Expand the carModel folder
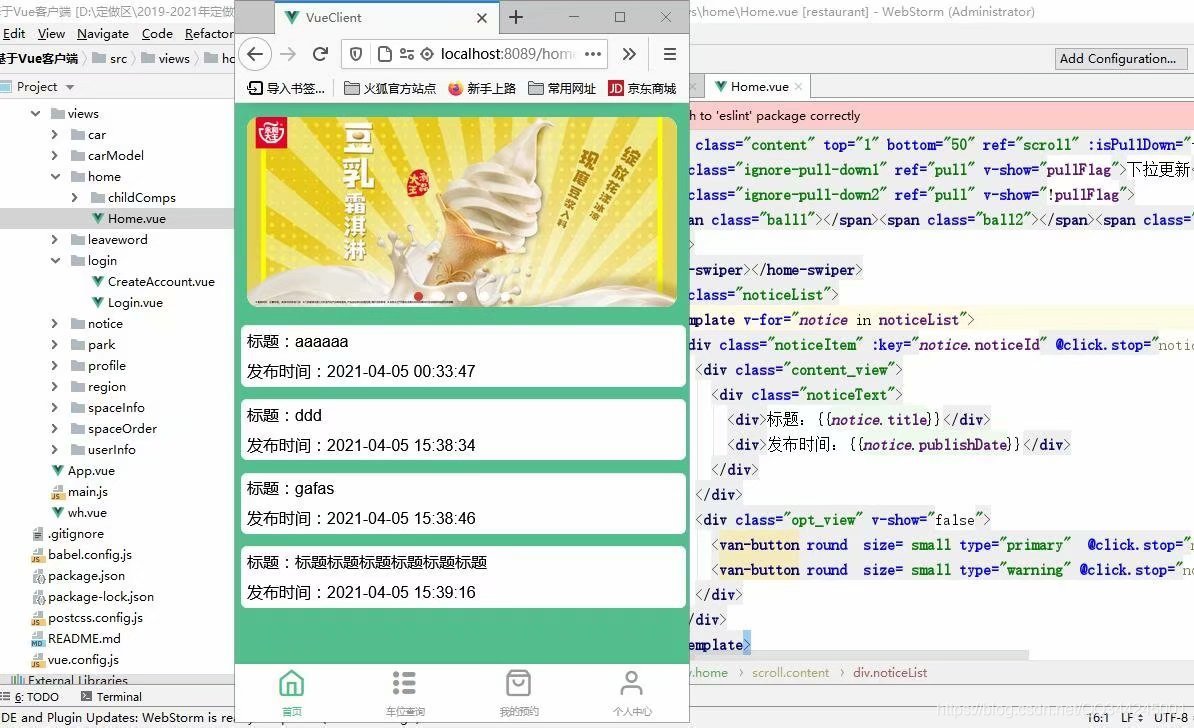Image resolution: width=1194 pixels, height=728 pixels. coord(55,155)
